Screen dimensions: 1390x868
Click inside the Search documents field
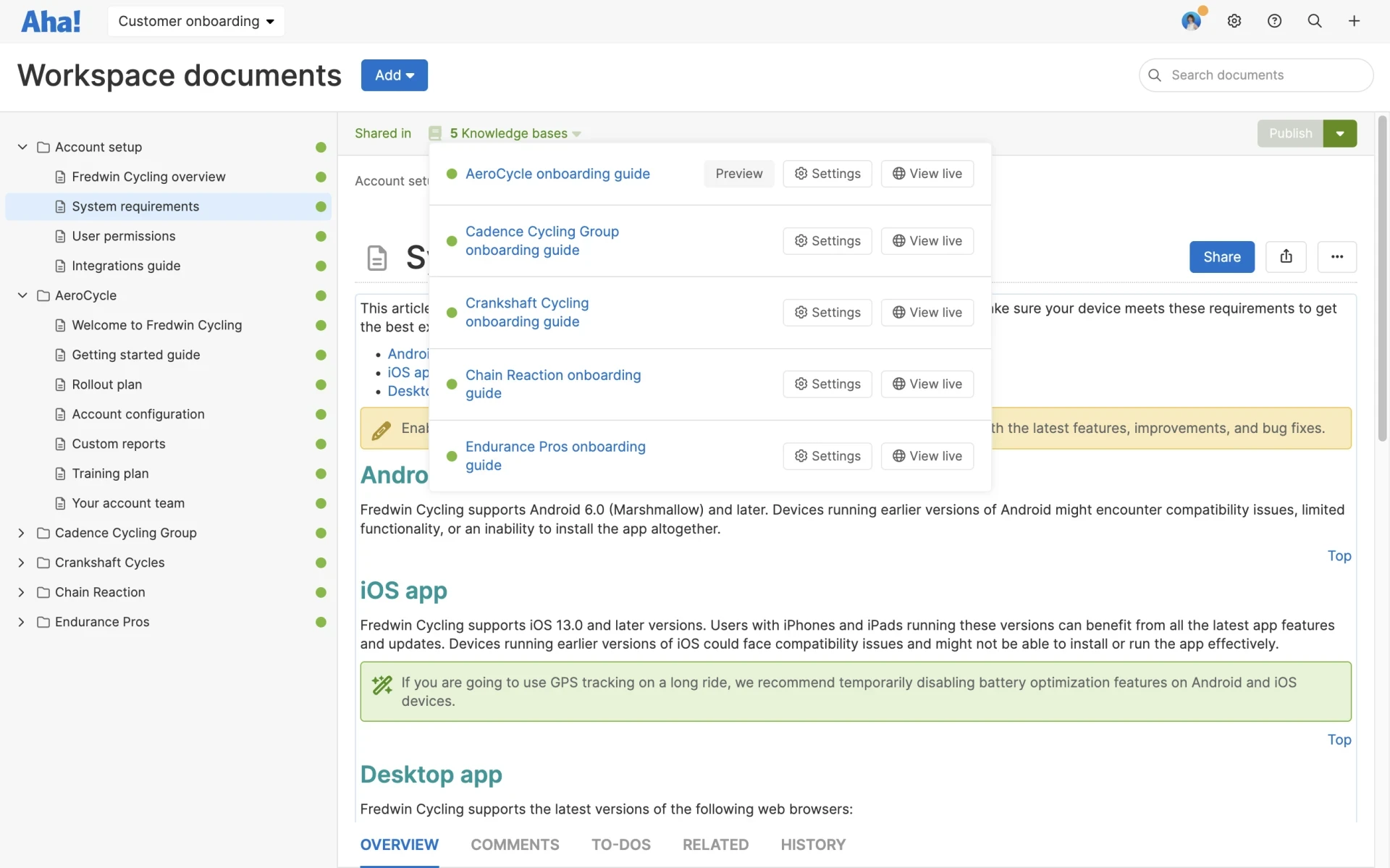[x=1256, y=75]
